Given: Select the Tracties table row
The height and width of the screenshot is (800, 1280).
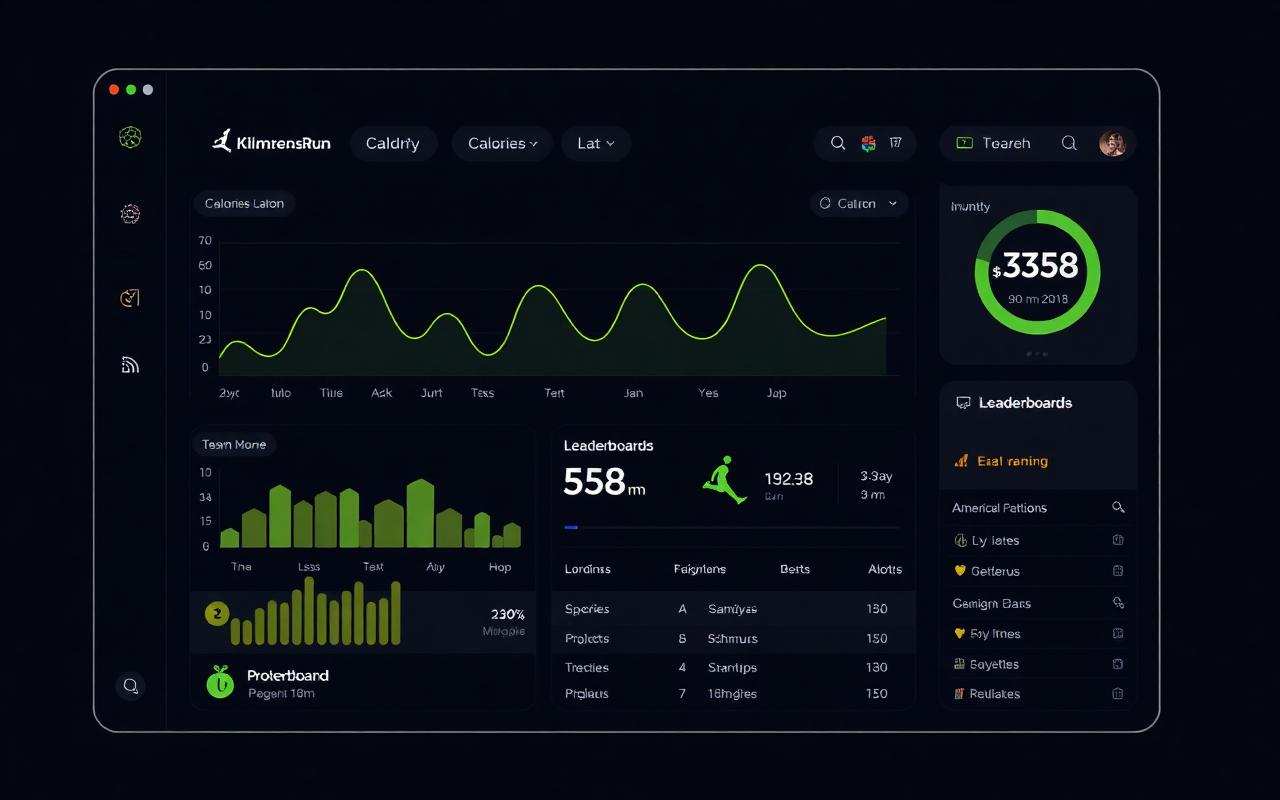Looking at the screenshot, I should pos(733,667).
